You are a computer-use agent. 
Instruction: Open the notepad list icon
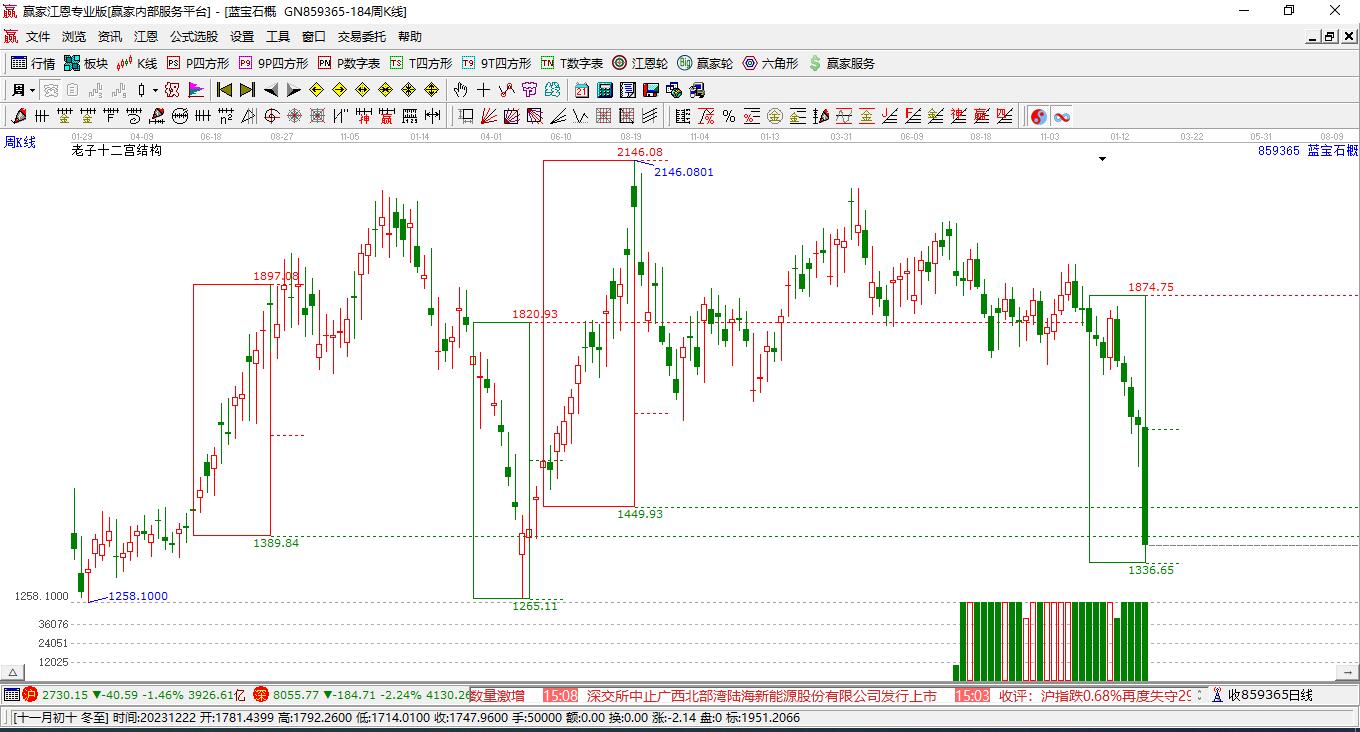[627, 90]
